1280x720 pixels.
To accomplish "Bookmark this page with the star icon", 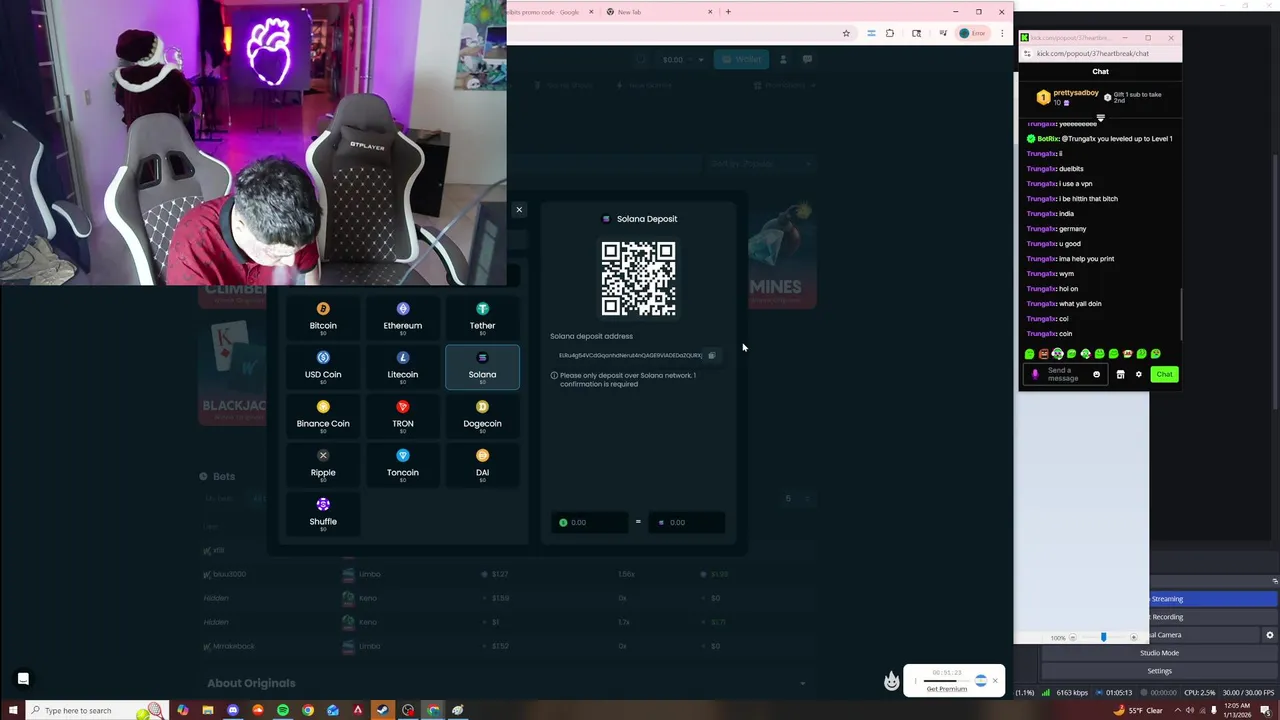I will pyautogui.click(x=846, y=33).
